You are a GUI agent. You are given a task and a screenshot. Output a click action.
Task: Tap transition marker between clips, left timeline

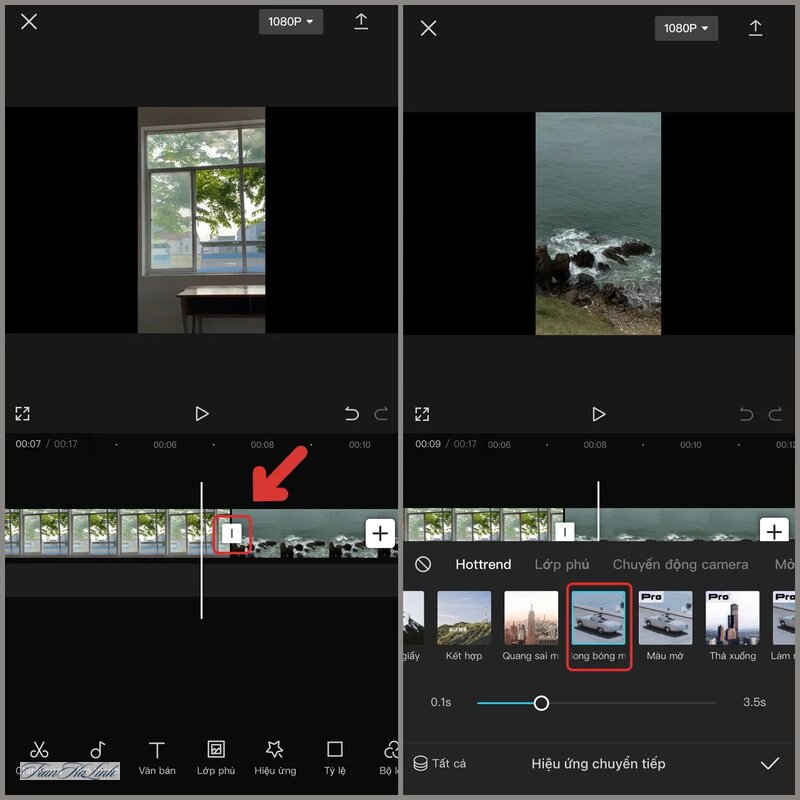coord(232,534)
